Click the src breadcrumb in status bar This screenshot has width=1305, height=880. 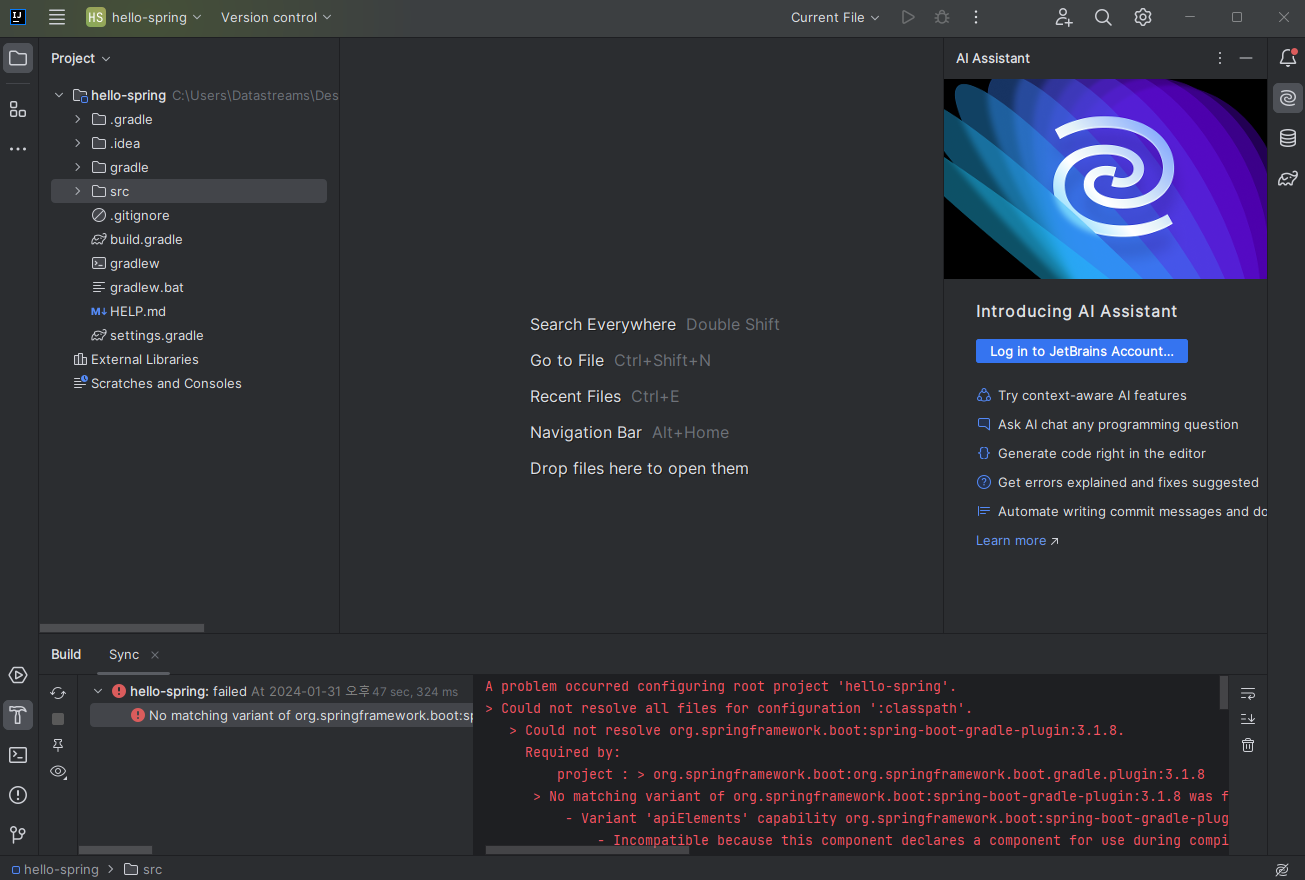143,870
